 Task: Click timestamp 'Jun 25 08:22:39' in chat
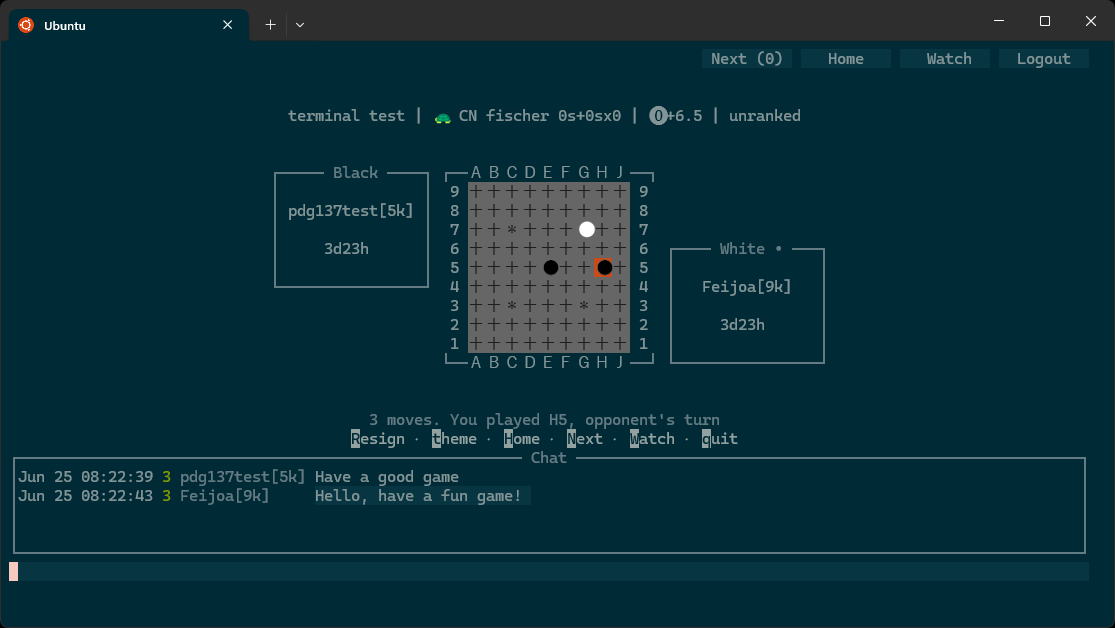tap(85, 477)
